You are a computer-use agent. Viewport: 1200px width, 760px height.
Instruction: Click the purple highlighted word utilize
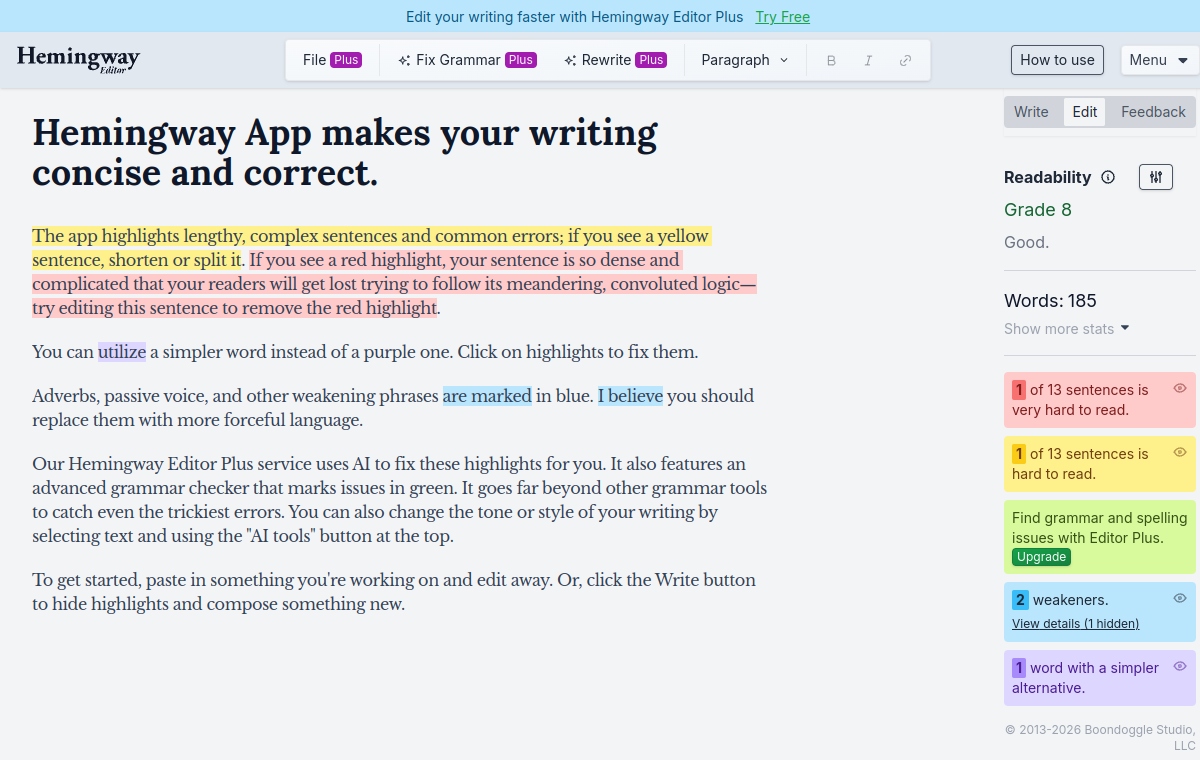122,352
